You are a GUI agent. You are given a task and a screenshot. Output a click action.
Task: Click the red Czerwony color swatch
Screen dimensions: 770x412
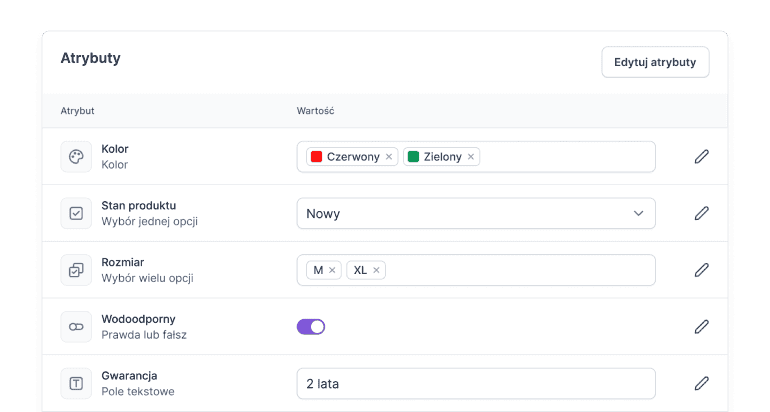point(316,157)
